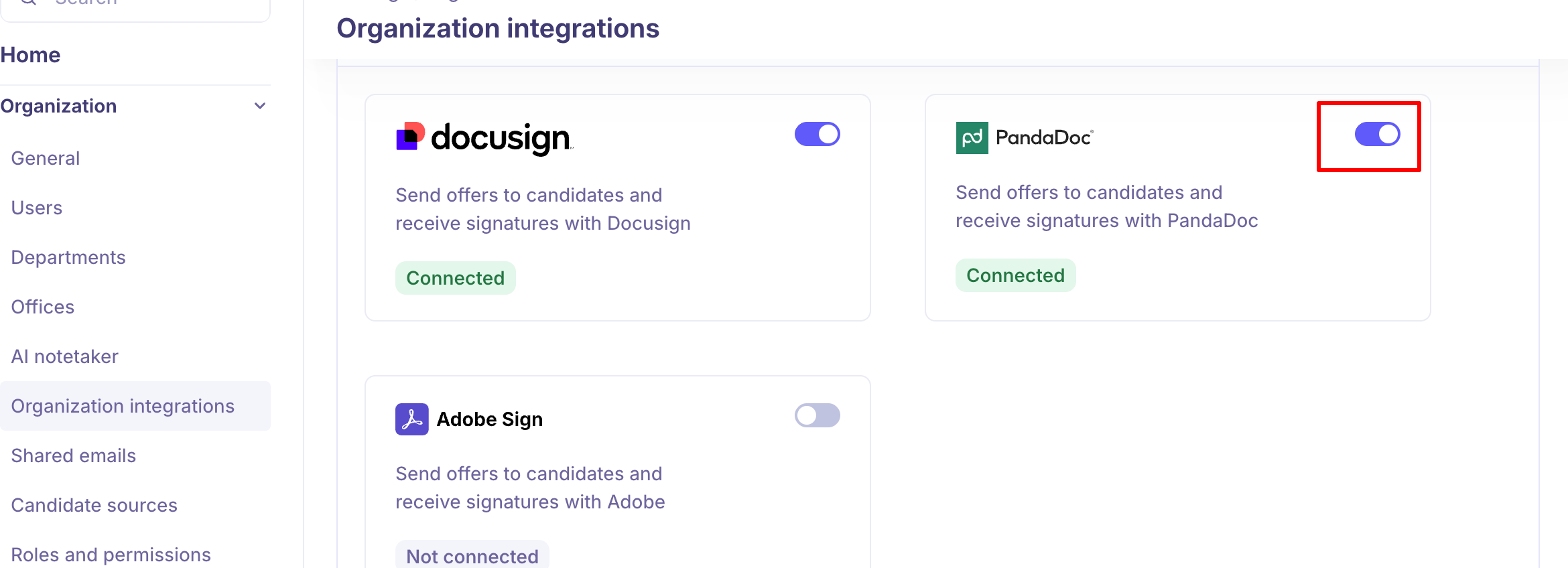Open Roles and permissions
The width and height of the screenshot is (1568, 568).
tap(111, 555)
